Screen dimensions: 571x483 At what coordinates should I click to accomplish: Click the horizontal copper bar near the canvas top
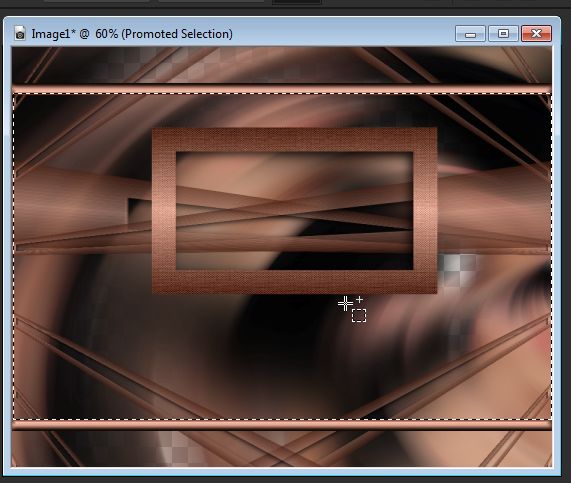coord(282,89)
